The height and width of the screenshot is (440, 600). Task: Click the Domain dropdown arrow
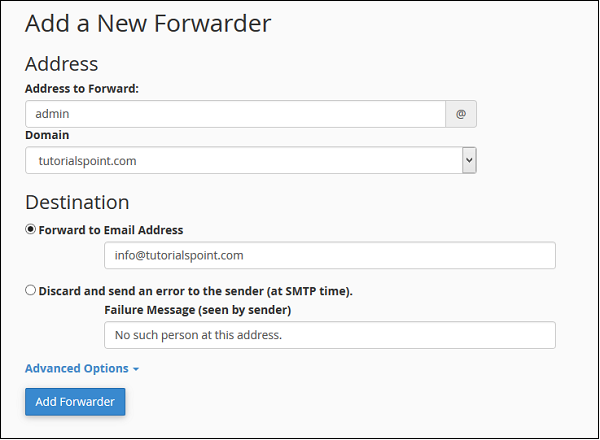(469, 160)
